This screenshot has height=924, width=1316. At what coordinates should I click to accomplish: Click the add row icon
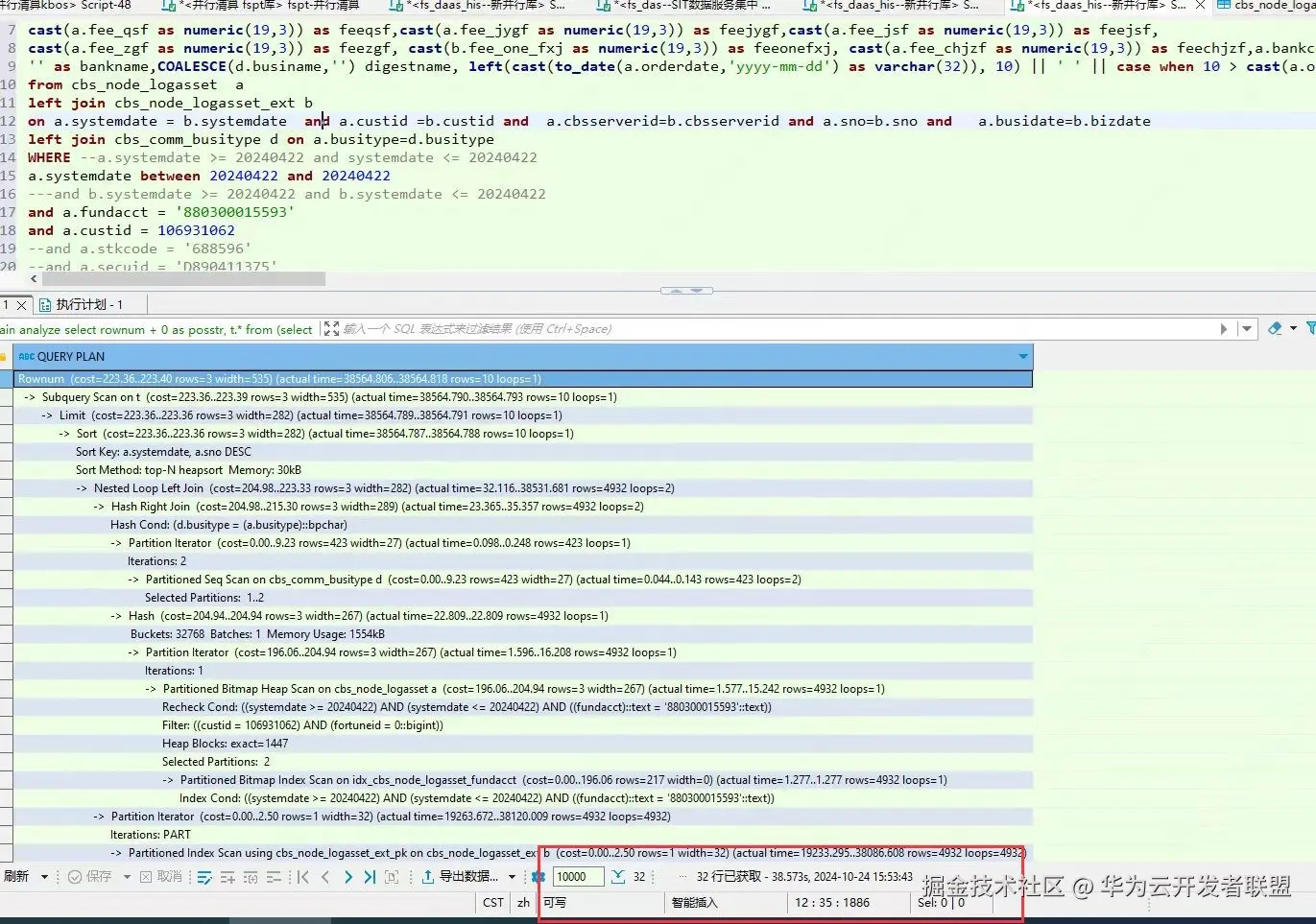tap(227, 877)
